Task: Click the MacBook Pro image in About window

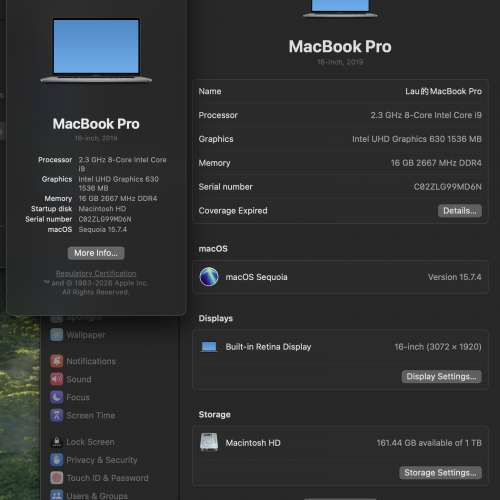Action: click(x=96, y=50)
